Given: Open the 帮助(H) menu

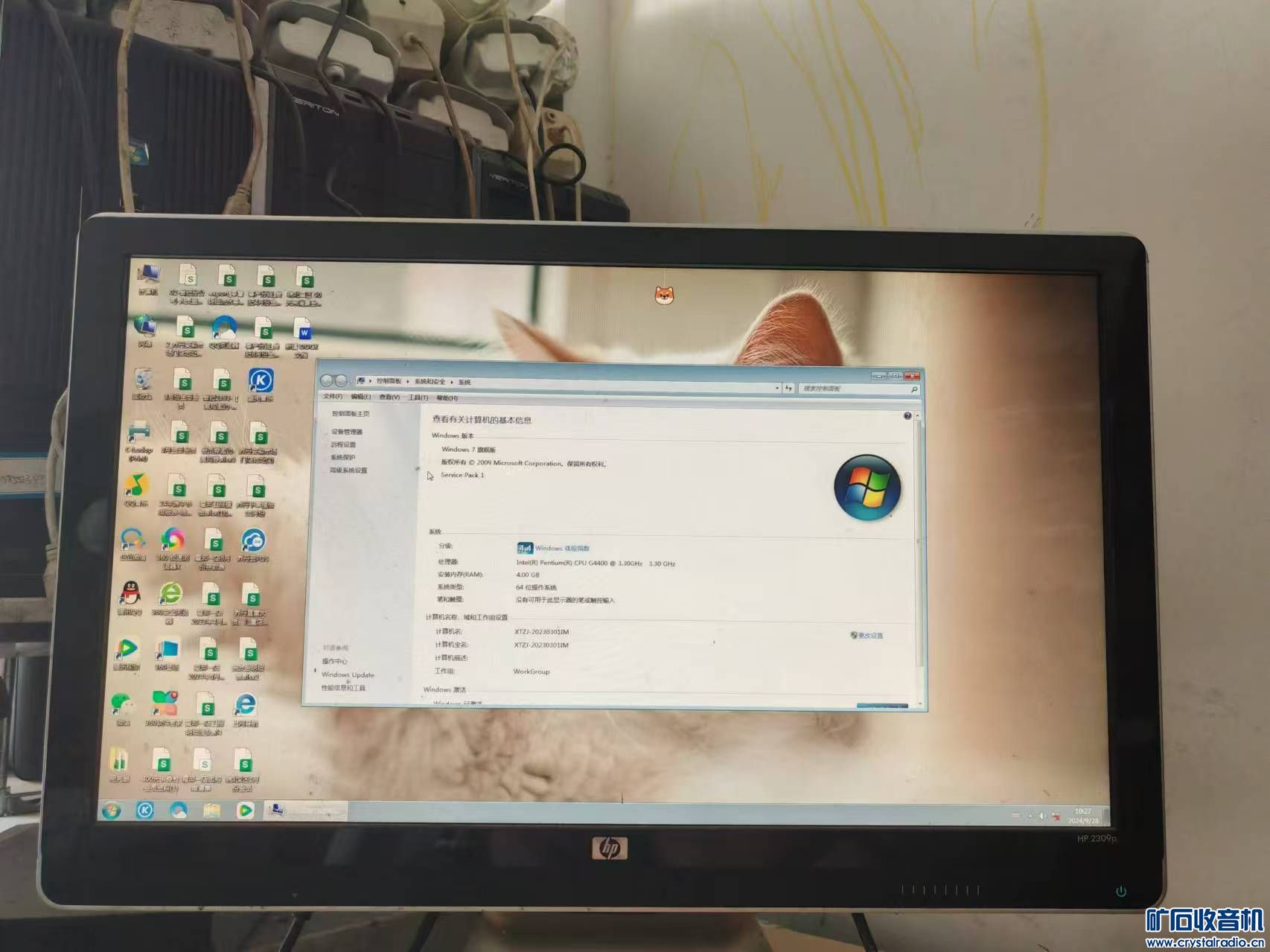Looking at the screenshot, I should (x=447, y=398).
